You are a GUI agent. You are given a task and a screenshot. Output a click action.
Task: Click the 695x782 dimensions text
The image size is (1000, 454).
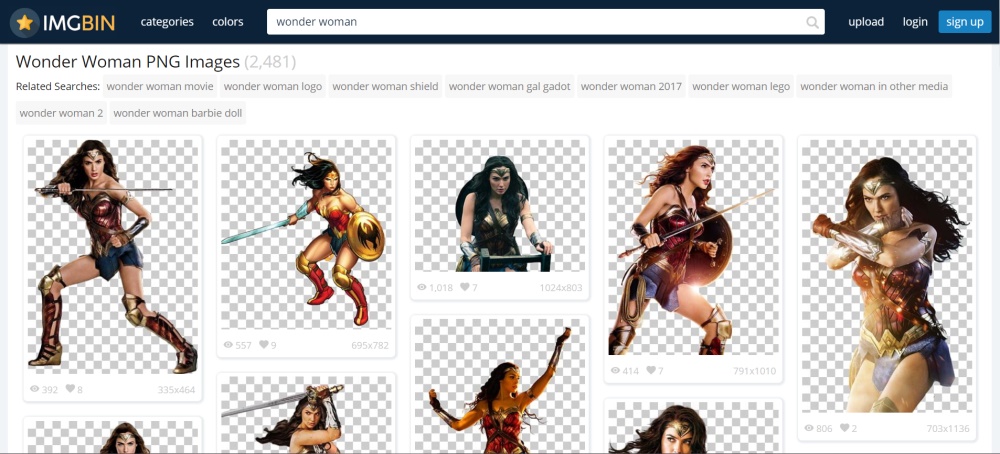coord(370,346)
